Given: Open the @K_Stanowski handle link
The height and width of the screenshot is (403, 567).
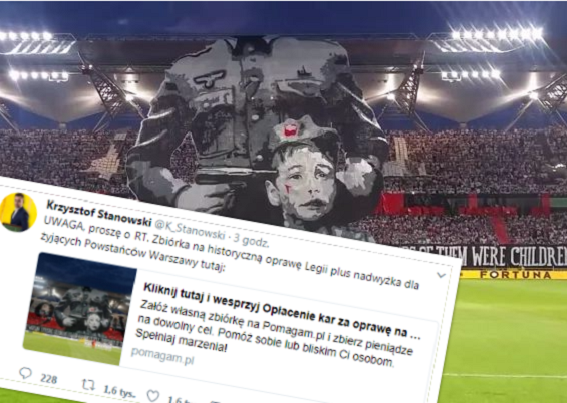Looking at the screenshot, I should click(x=190, y=230).
